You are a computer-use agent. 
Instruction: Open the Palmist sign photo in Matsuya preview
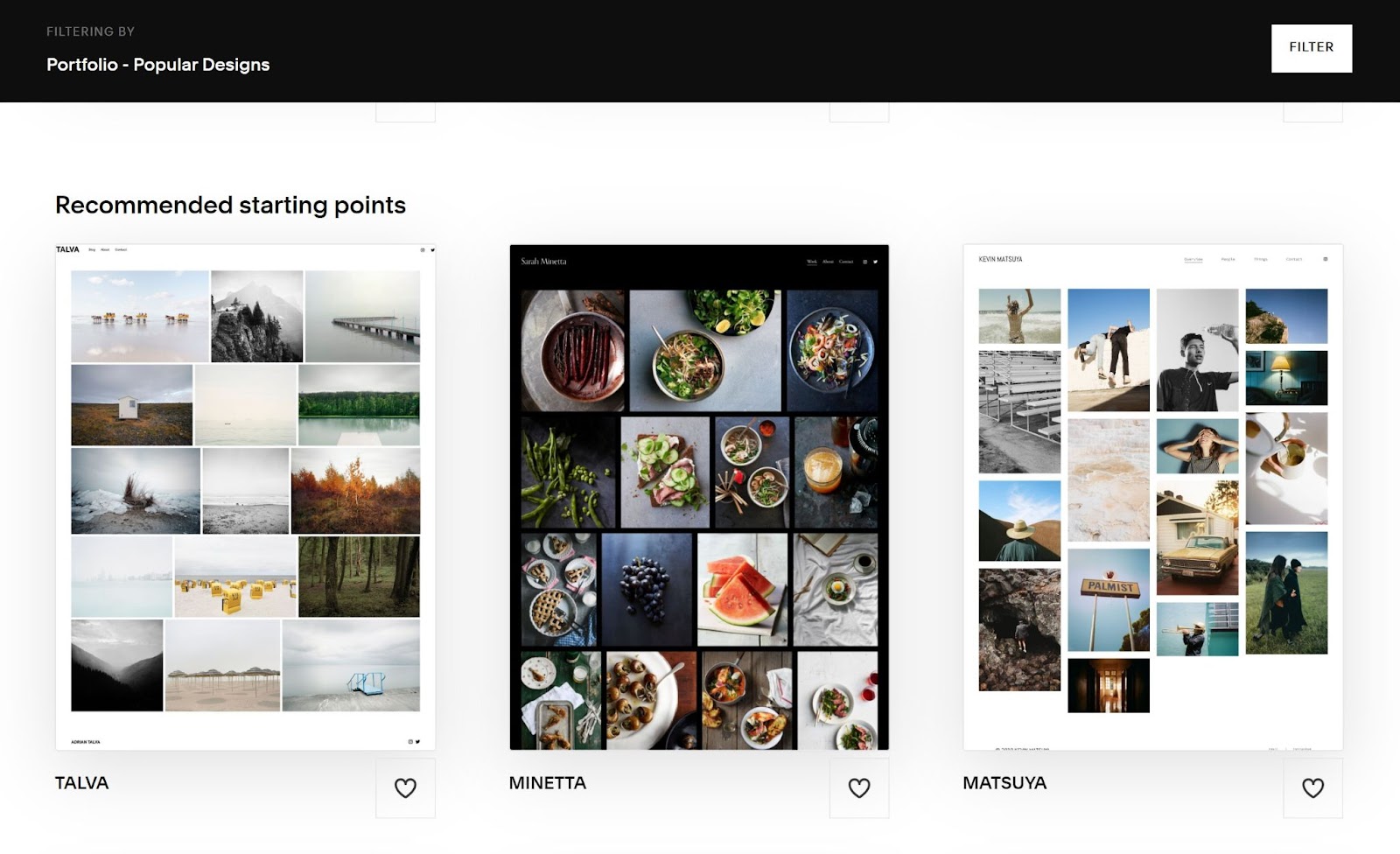tap(1109, 599)
